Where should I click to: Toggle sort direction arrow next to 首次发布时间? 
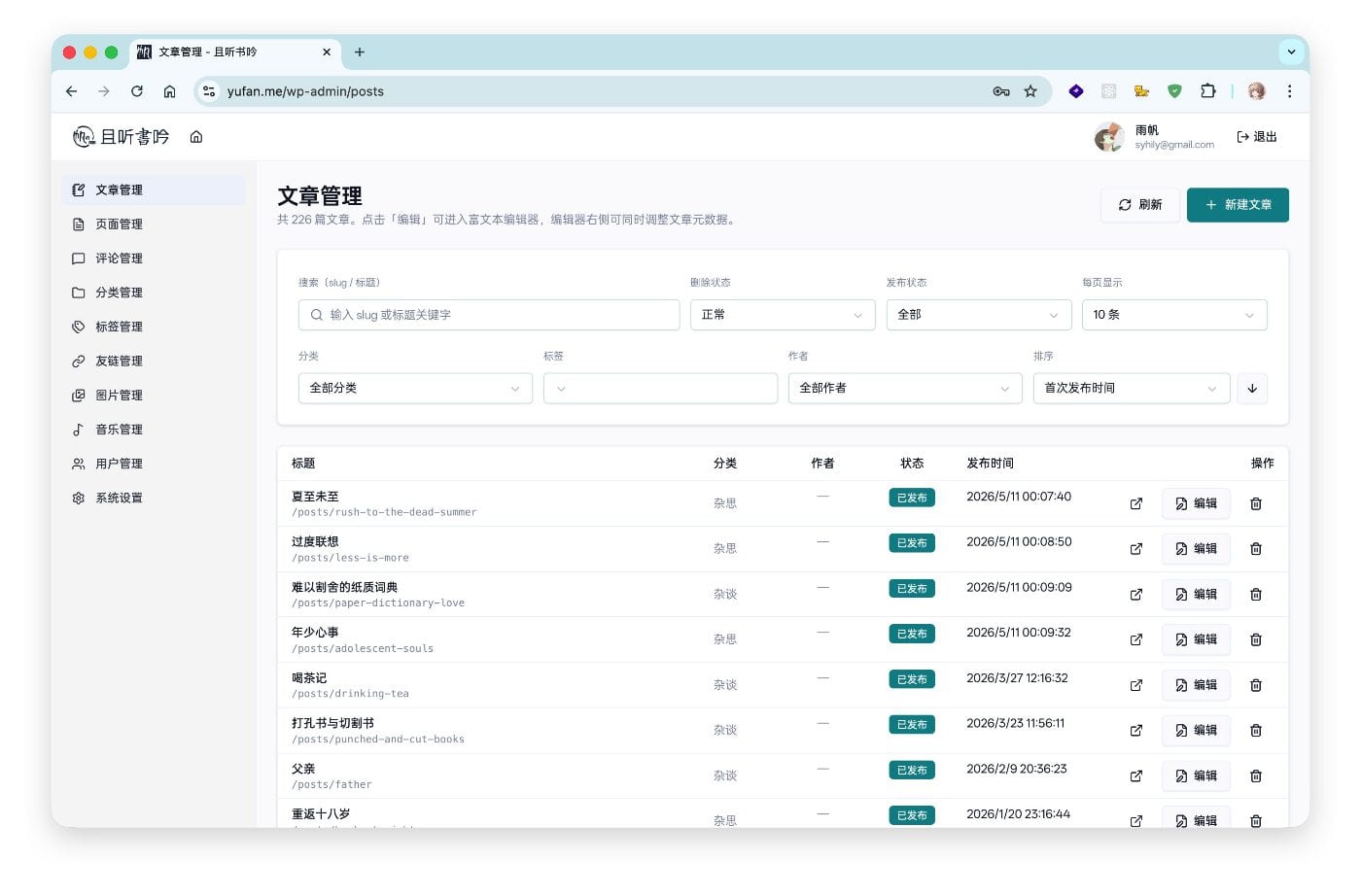click(x=1252, y=389)
